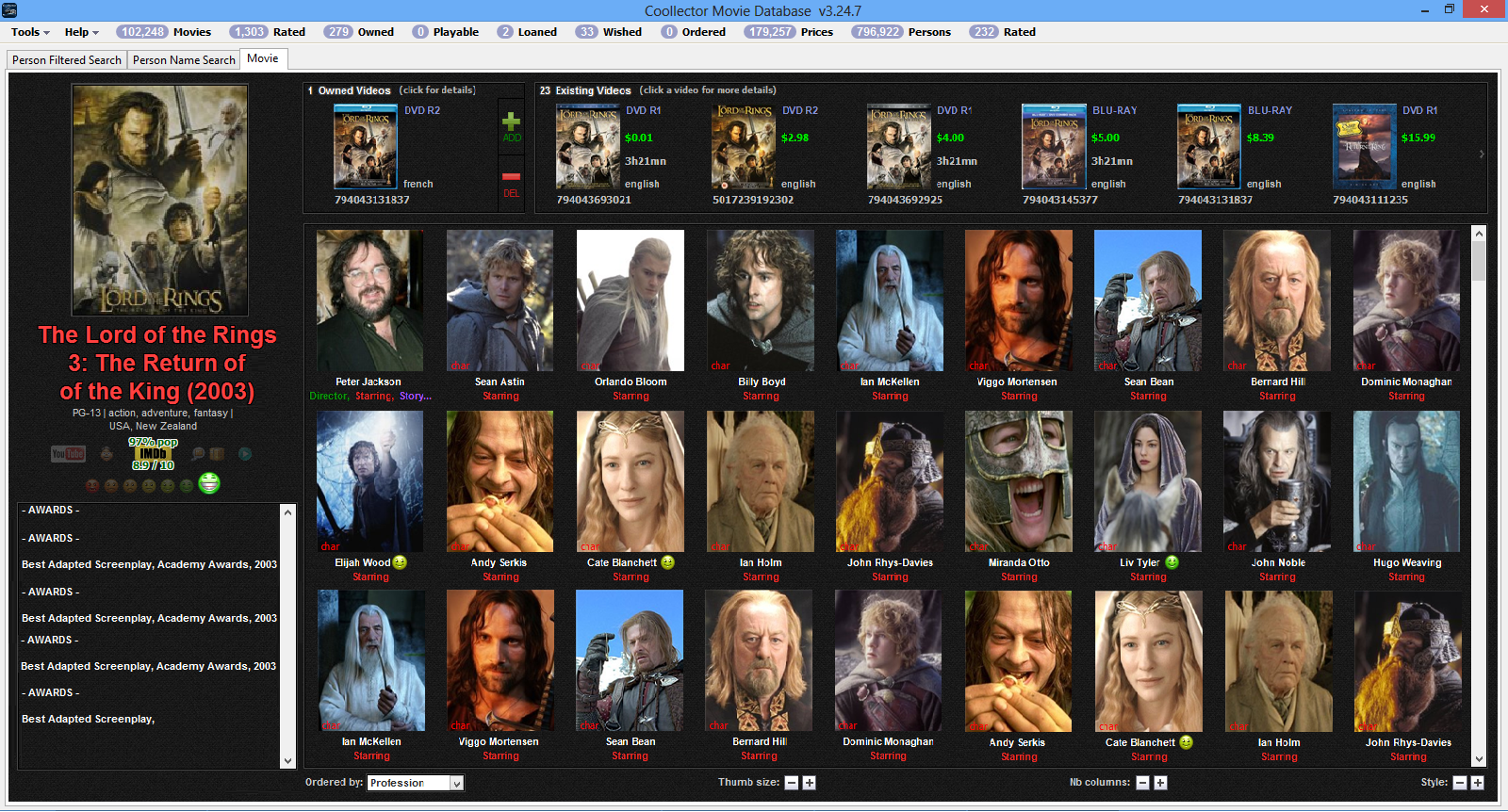Reduce Nb columns with minus button
Image resolution: width=1508 pixels, height=812 pixels.
click(1142, 783)
